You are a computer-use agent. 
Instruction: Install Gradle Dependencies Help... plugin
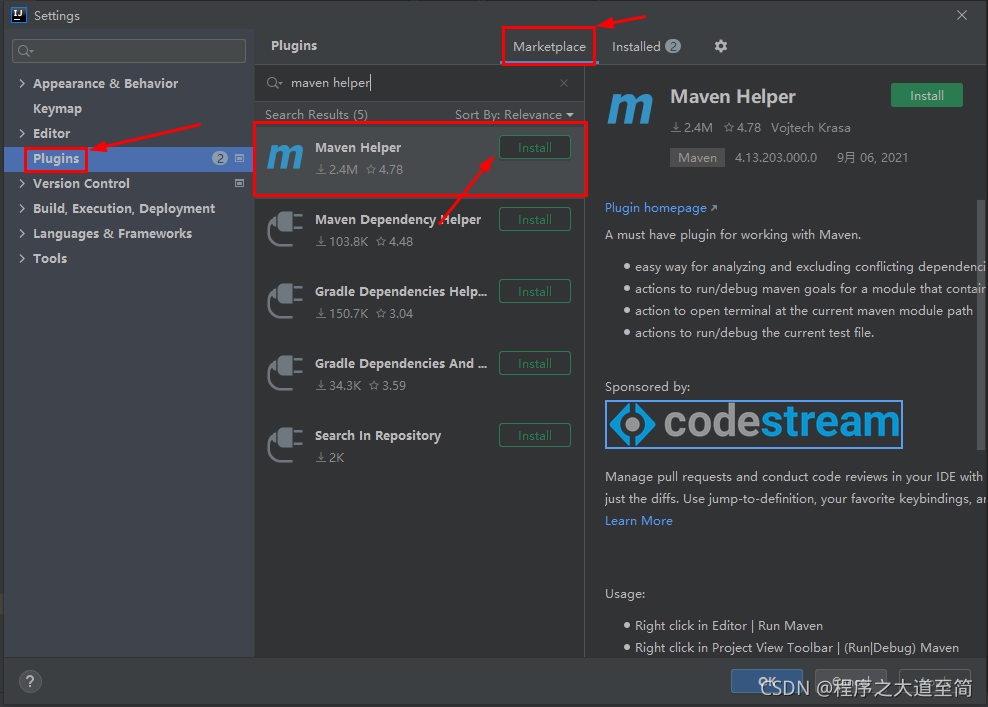click(535, 291)
